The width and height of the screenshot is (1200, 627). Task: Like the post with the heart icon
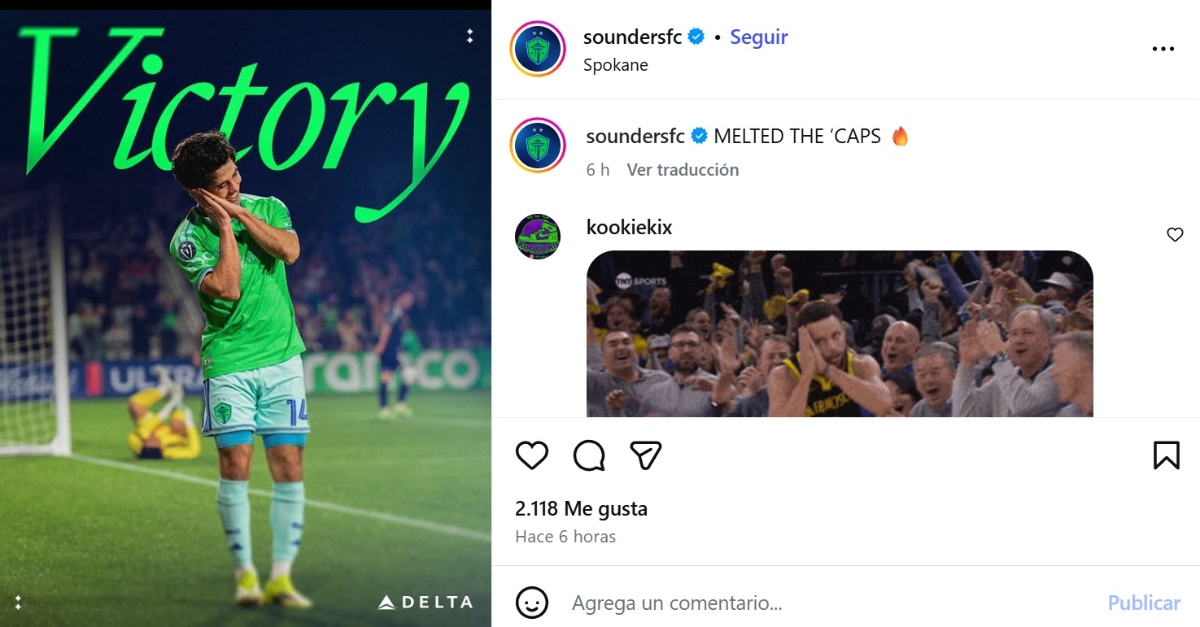(532, 455)
